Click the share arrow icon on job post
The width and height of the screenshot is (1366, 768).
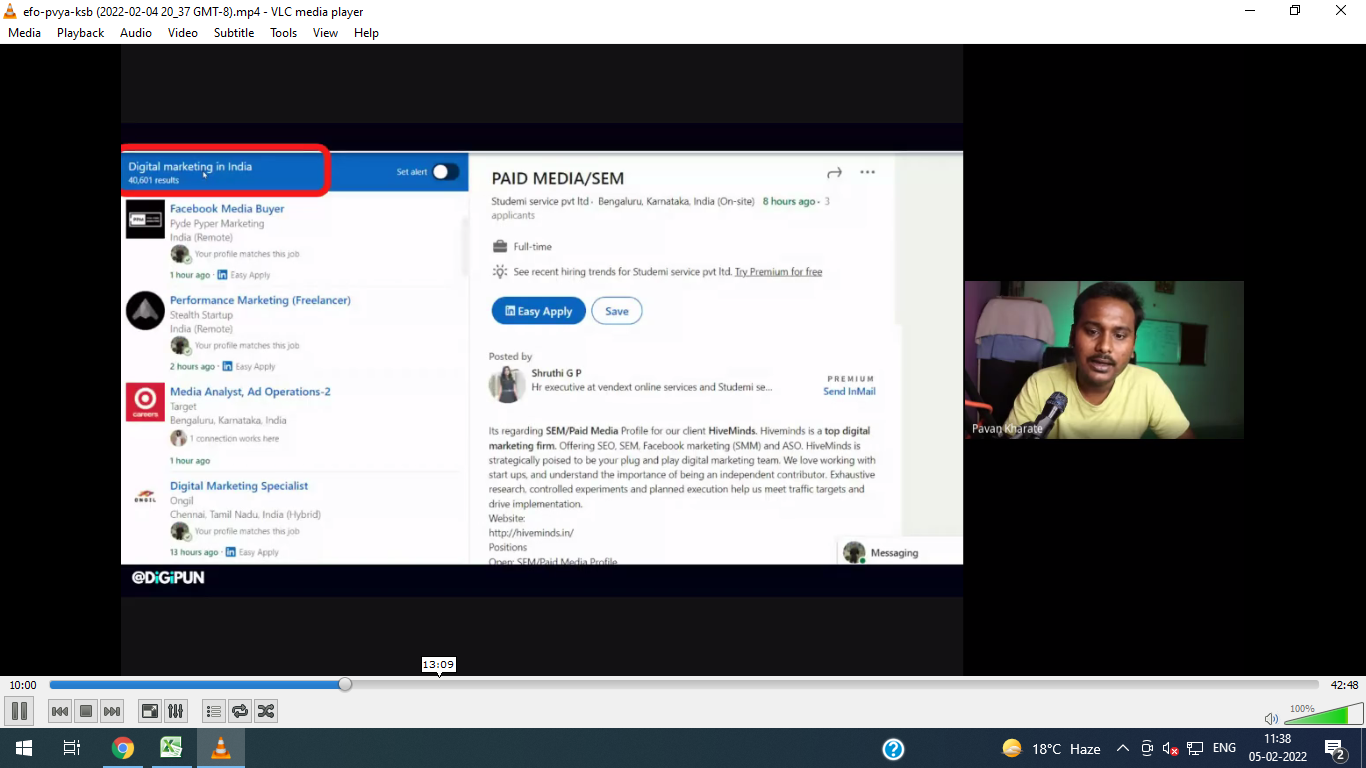click(835, 172)
